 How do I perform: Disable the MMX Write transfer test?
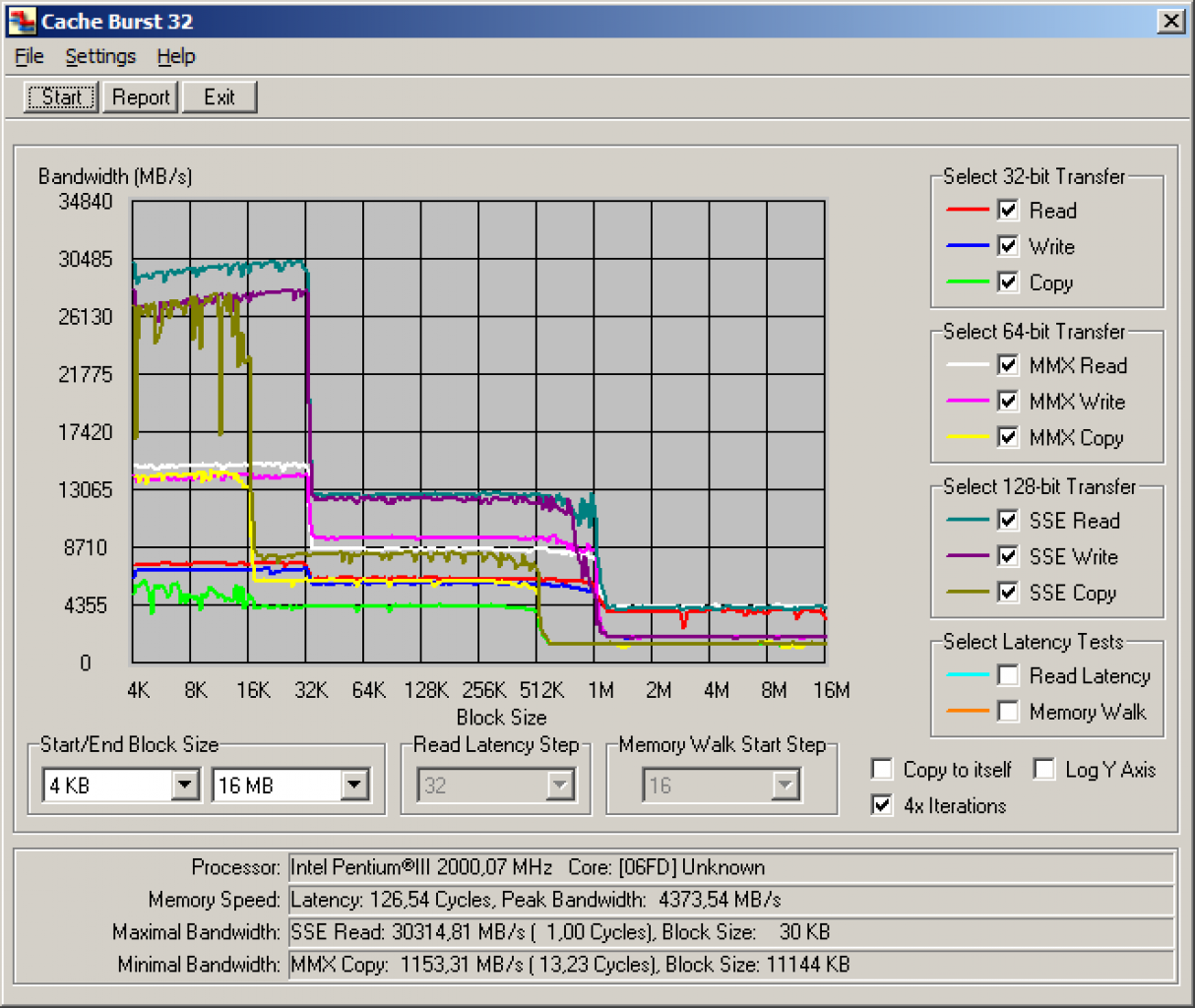click(x=1008, y=401)
